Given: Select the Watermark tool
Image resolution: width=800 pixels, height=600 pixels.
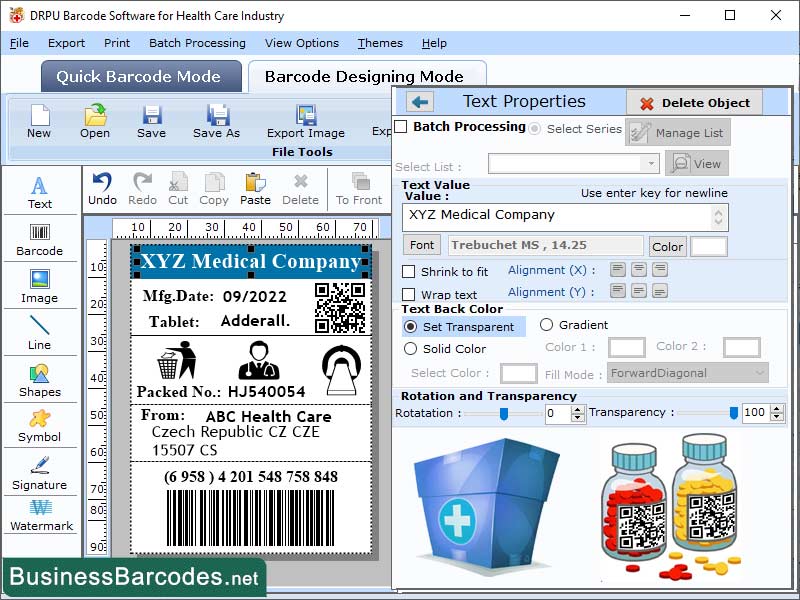Looking at the screenshot, I should tap(40, 520).
